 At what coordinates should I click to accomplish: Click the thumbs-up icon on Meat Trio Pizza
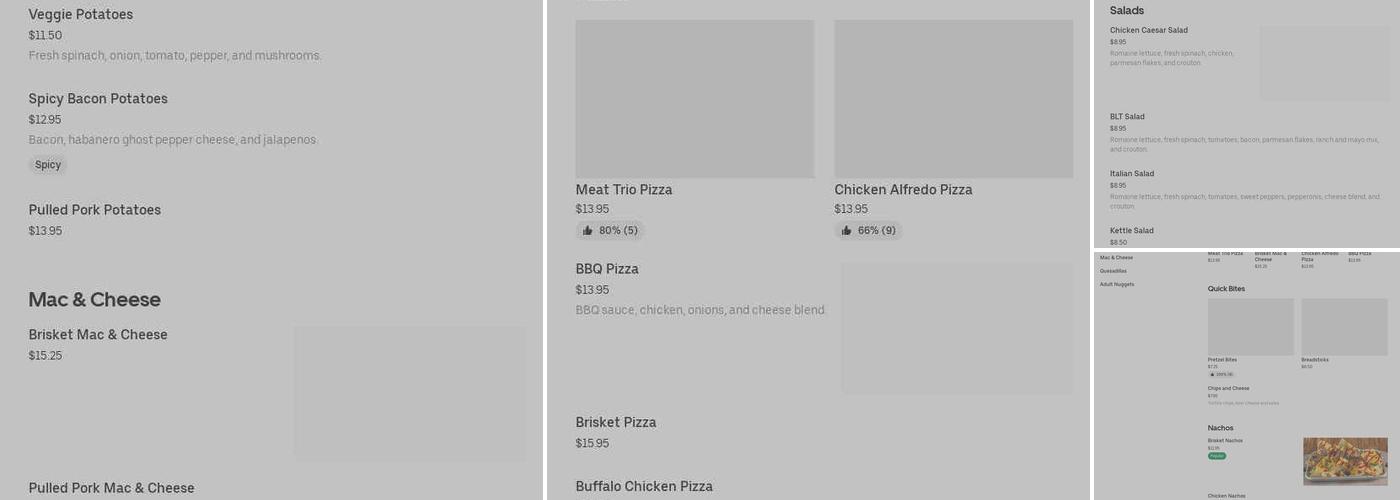point(587,231)
